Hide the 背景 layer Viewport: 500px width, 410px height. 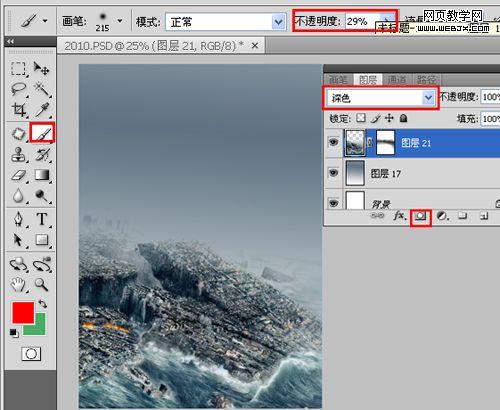(333, 202)
